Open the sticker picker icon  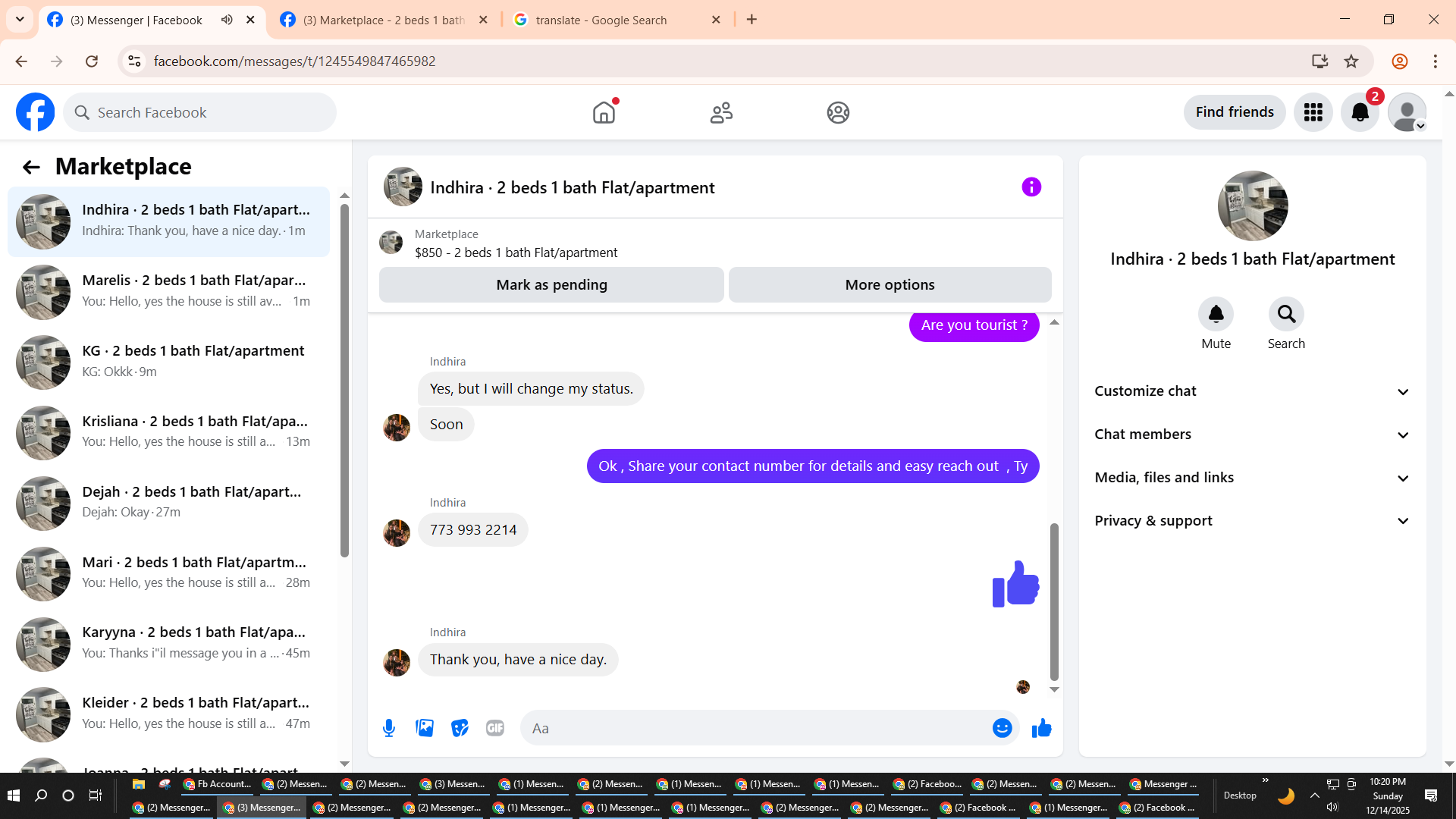(460, 728)
